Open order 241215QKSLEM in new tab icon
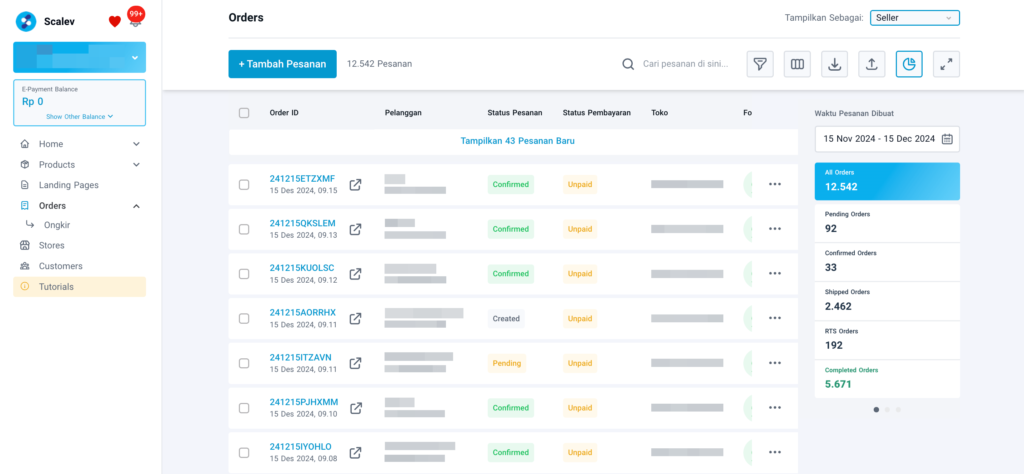The height and width of the screenshot is (474, 1024). 355,229
